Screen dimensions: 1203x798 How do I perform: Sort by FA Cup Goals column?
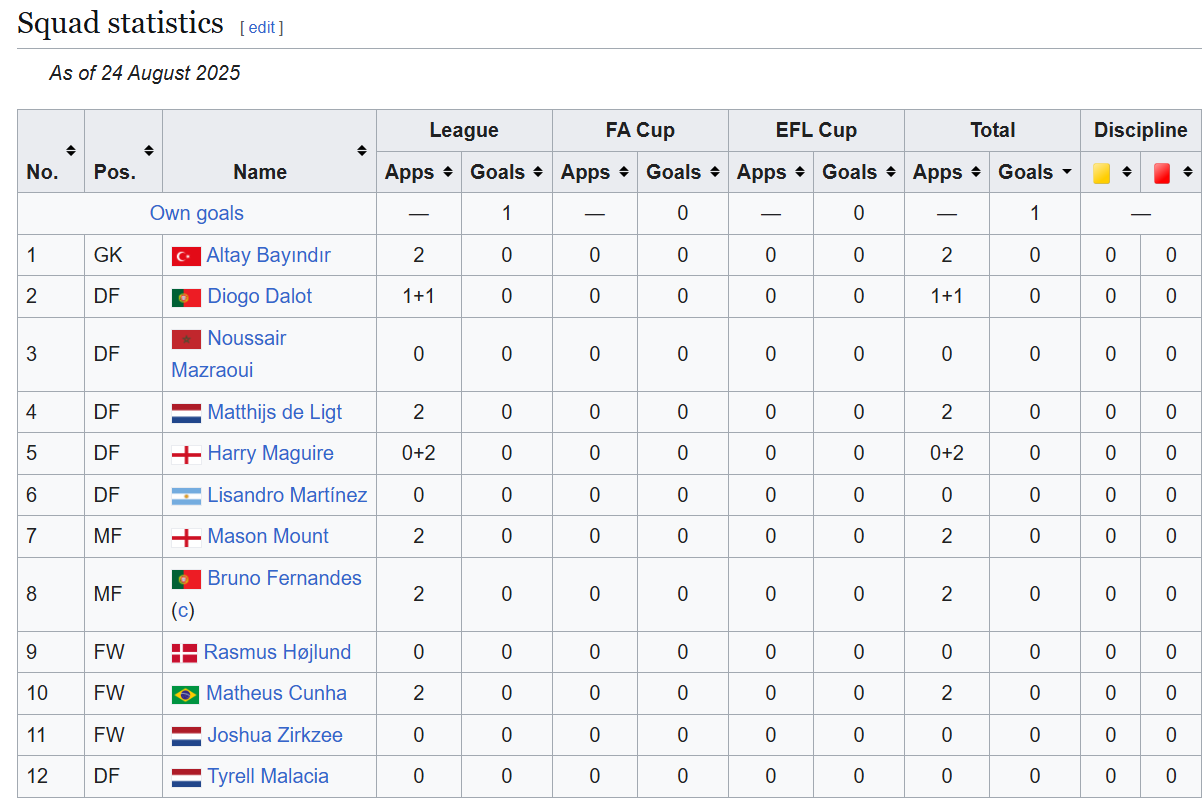click(x=714, y=172)
